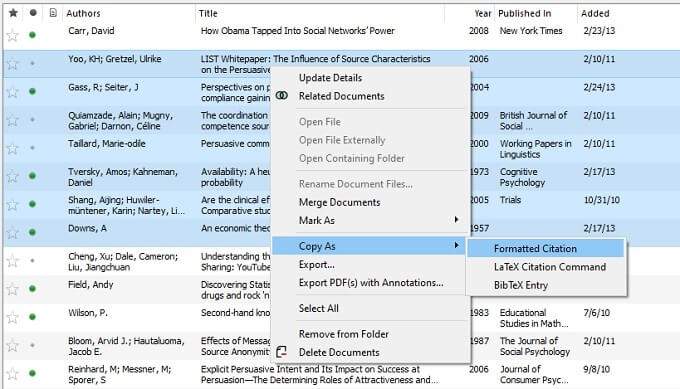Click 'Journal of Consumer Psyc' cell
The height and width of the screenshot is (389, 680).
click(x=534, y=374)
